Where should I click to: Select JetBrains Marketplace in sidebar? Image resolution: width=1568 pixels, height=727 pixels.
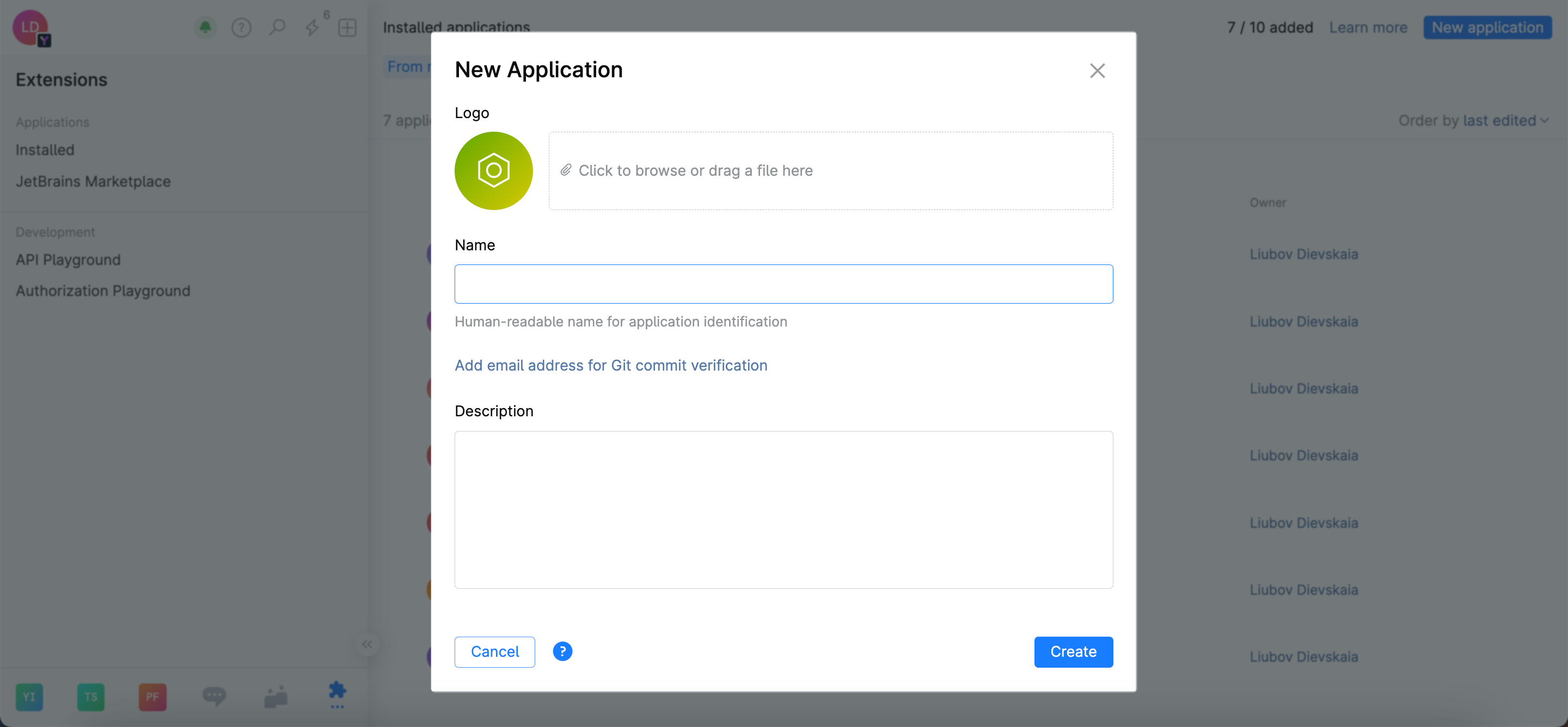click(x=93, y=181)
